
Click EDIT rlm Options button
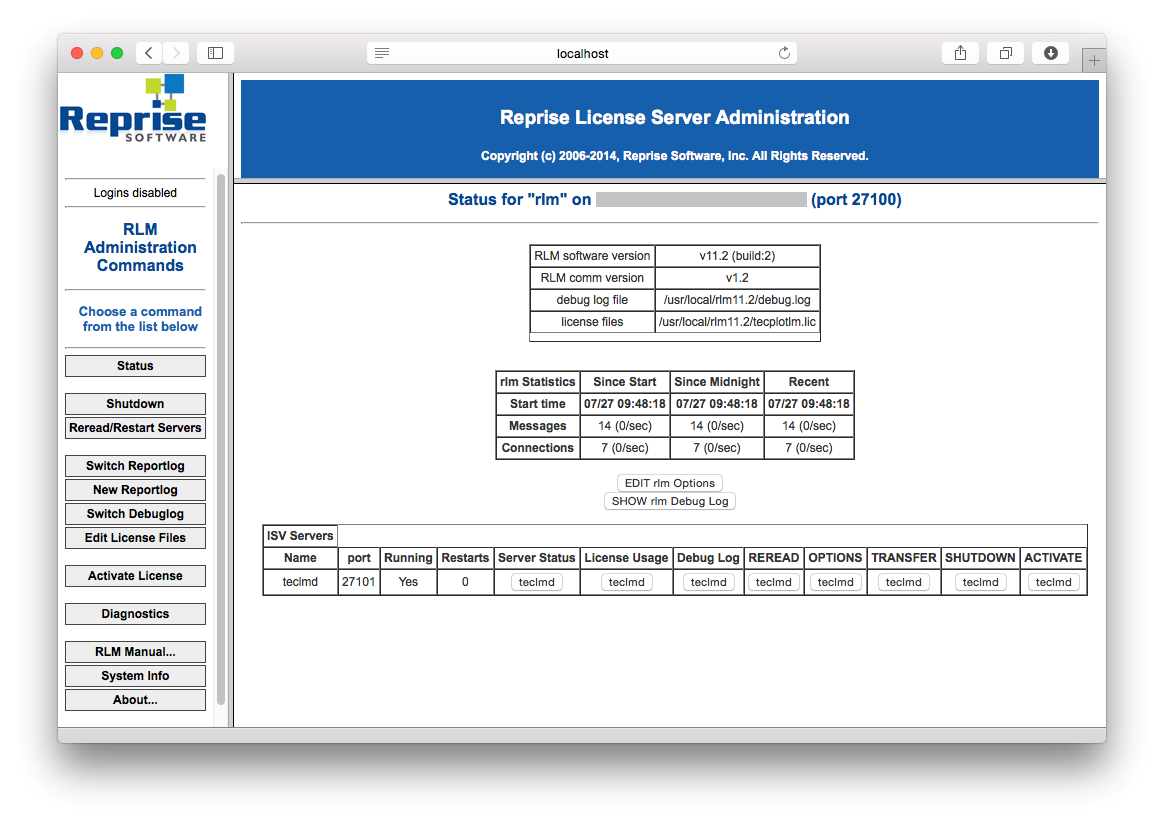pyautogui.click(x=670, y=483)
